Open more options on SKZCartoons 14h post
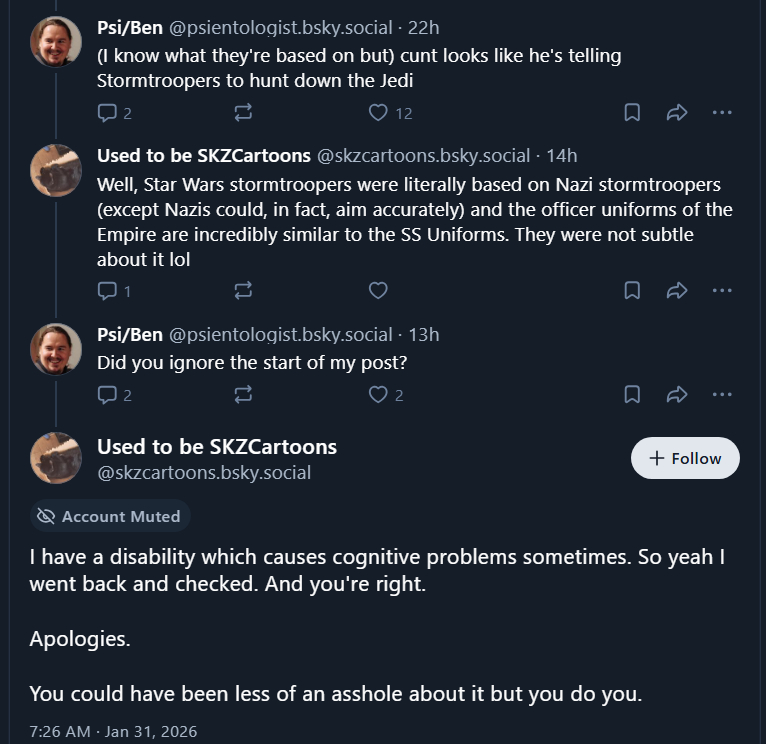Image resolution: width=766 pixels, height=744 pixels. click(x=722, y=291)
